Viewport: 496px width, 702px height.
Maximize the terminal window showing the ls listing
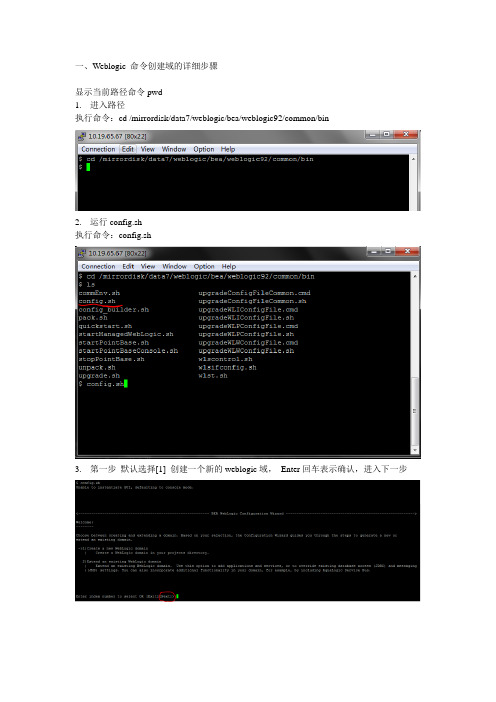pyautogui.click(x=388, y=252)
